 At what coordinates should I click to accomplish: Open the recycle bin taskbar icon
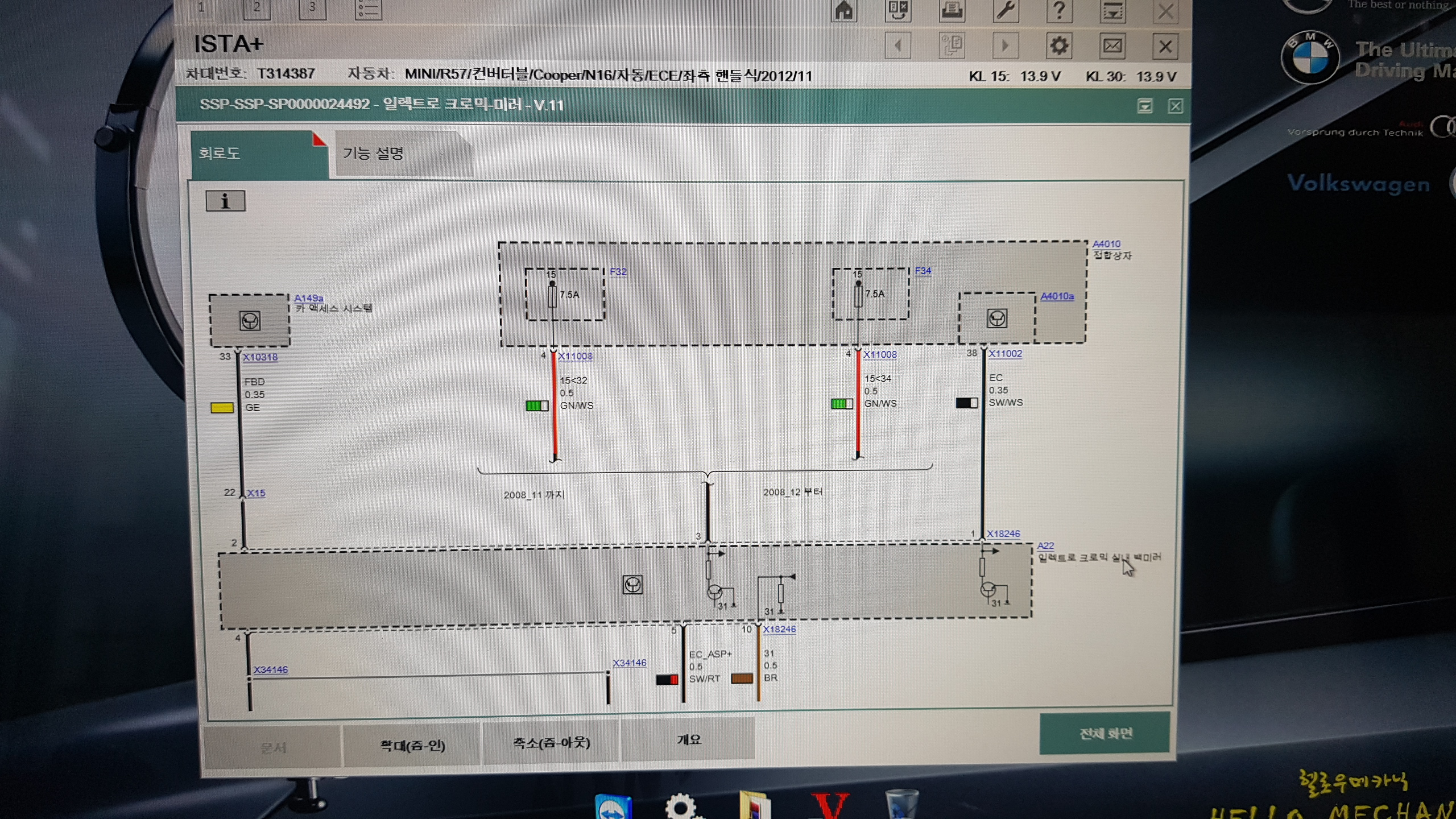[x=901, y=805]
